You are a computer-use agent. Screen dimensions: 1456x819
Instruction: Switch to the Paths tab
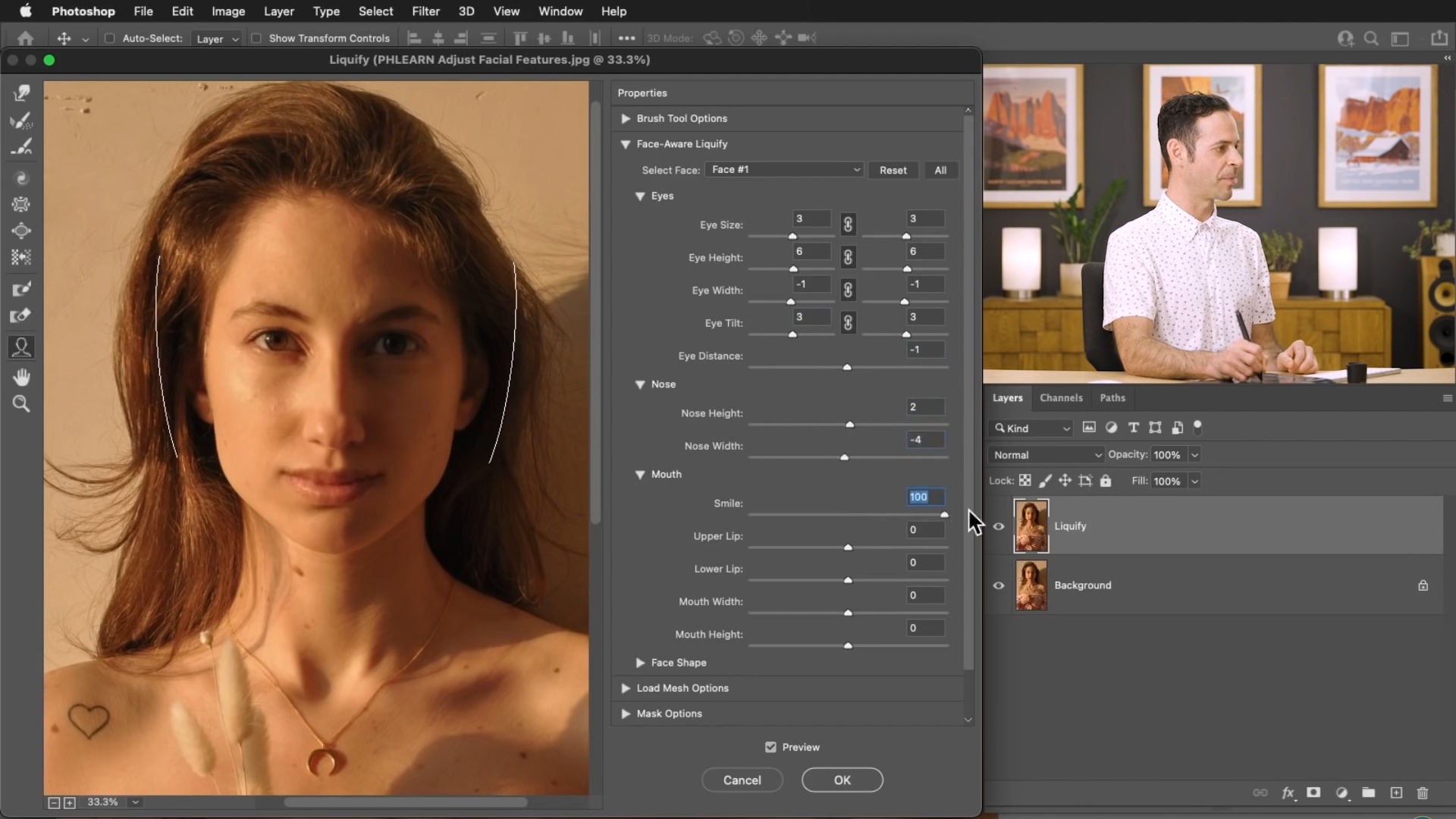point(1112,397)
